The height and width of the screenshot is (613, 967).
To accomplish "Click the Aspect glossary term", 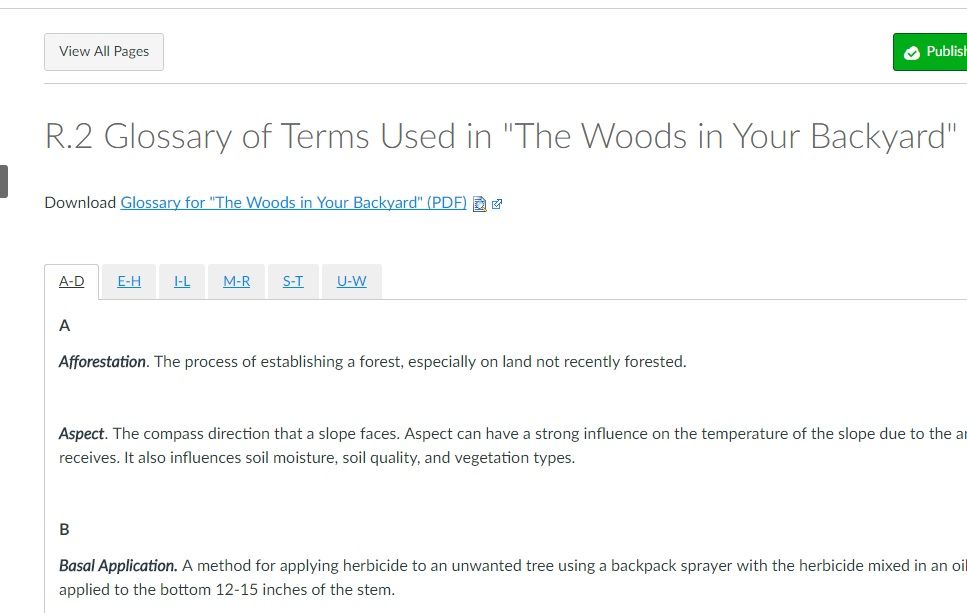I will 82,433.
